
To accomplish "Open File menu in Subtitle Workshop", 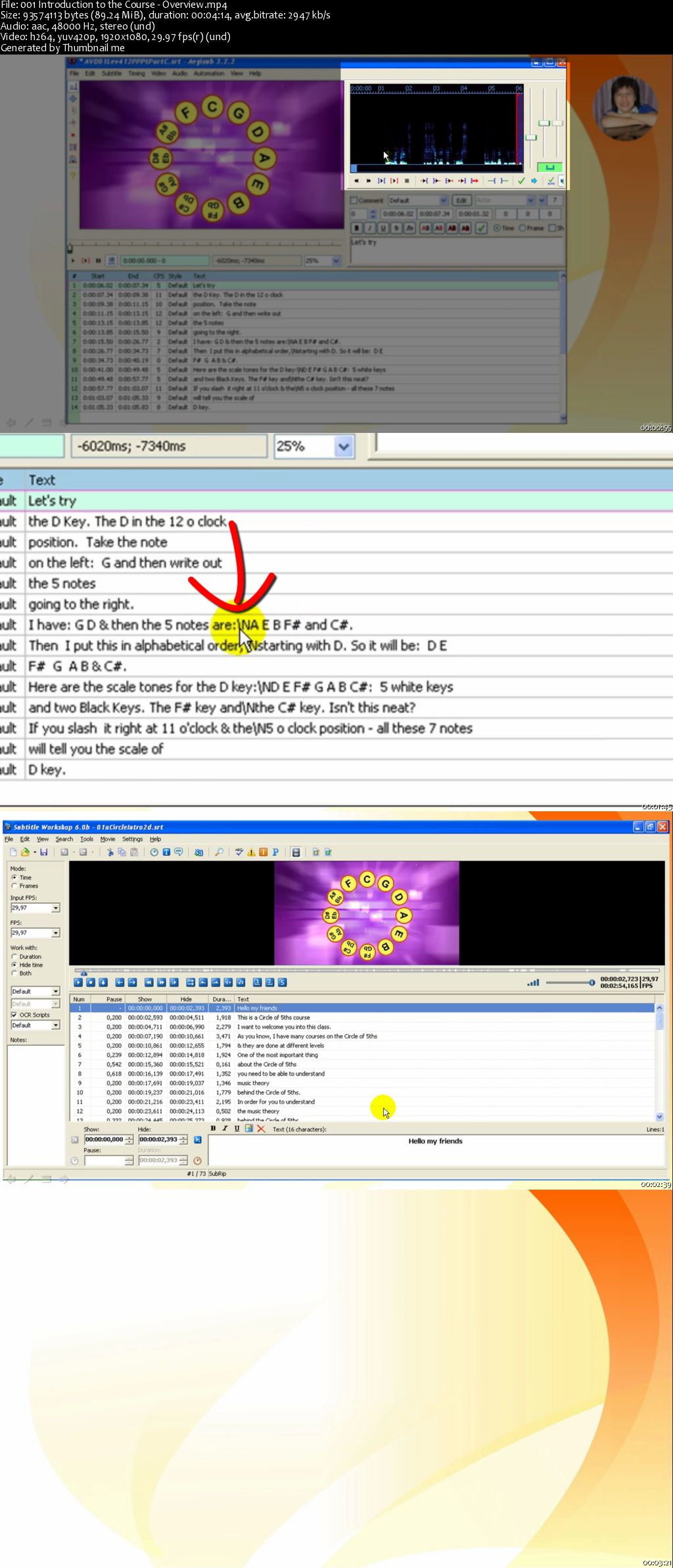I will [x=9, y=839].
